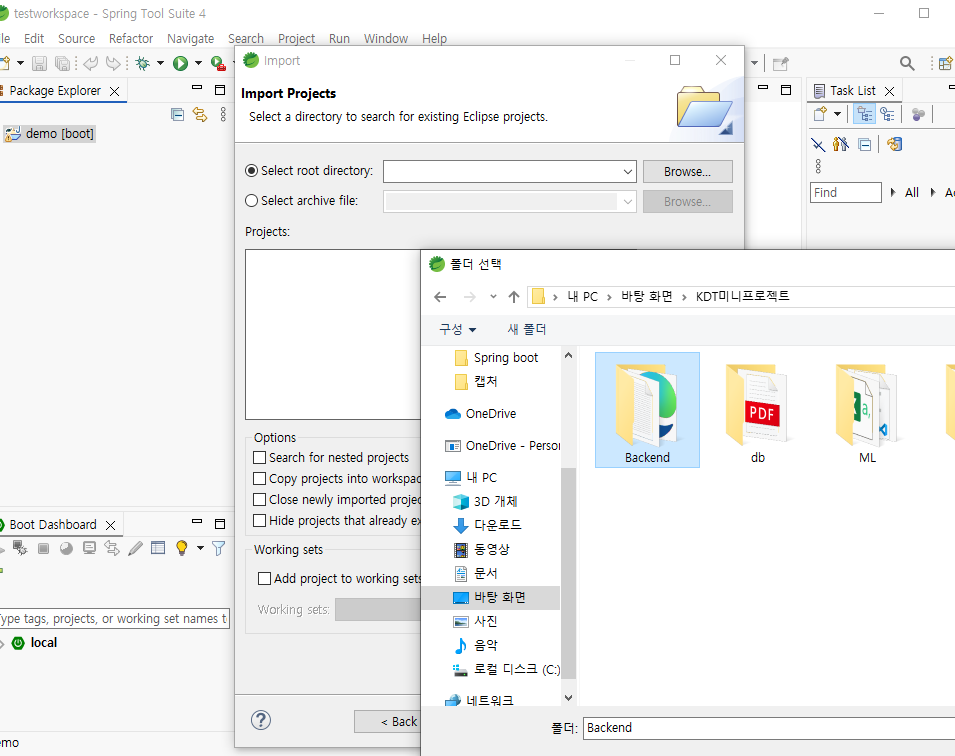Screen dimensions: 955x756
Task: Click '내 PC' in the address breadcrumb
Action: click(x=582, y=297)
